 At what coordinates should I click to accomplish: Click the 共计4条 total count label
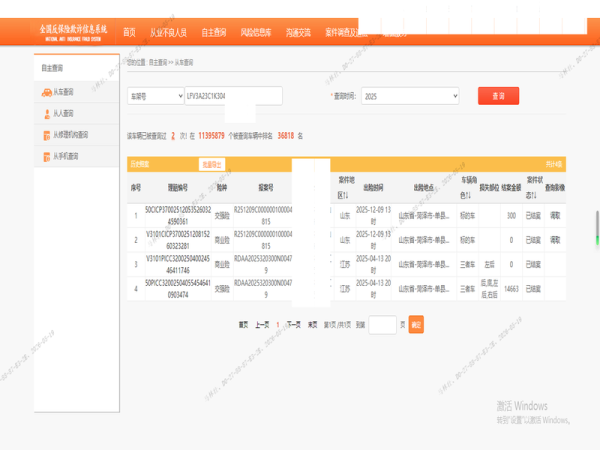(554, 165)
